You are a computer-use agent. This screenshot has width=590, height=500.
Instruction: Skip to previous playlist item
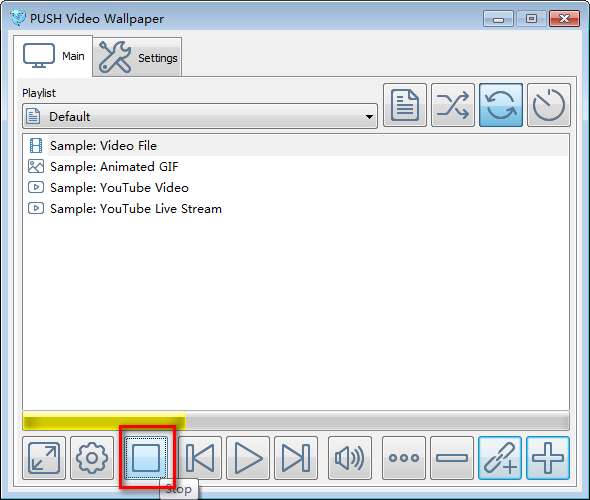(x=200, y=458)
